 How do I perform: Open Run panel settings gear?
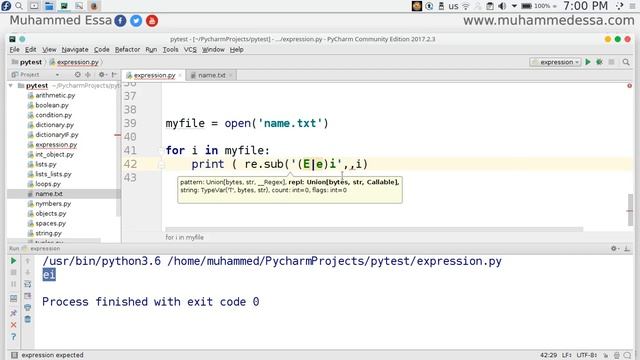(x=615, y=248)
